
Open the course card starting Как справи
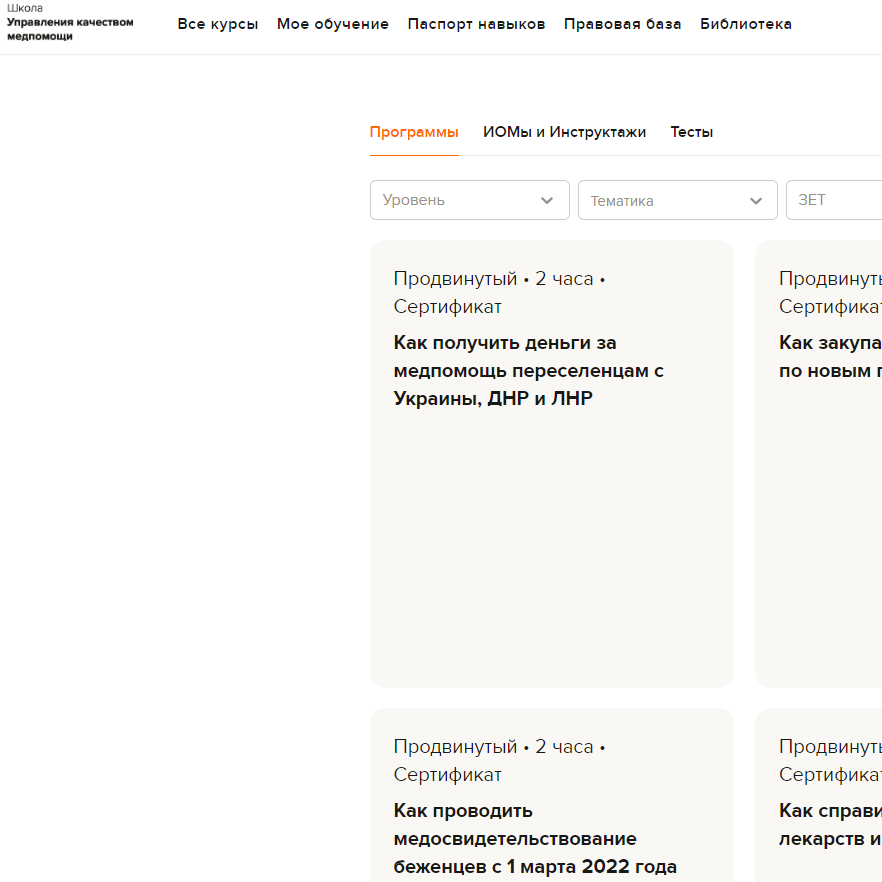click(x=818, y=795)
